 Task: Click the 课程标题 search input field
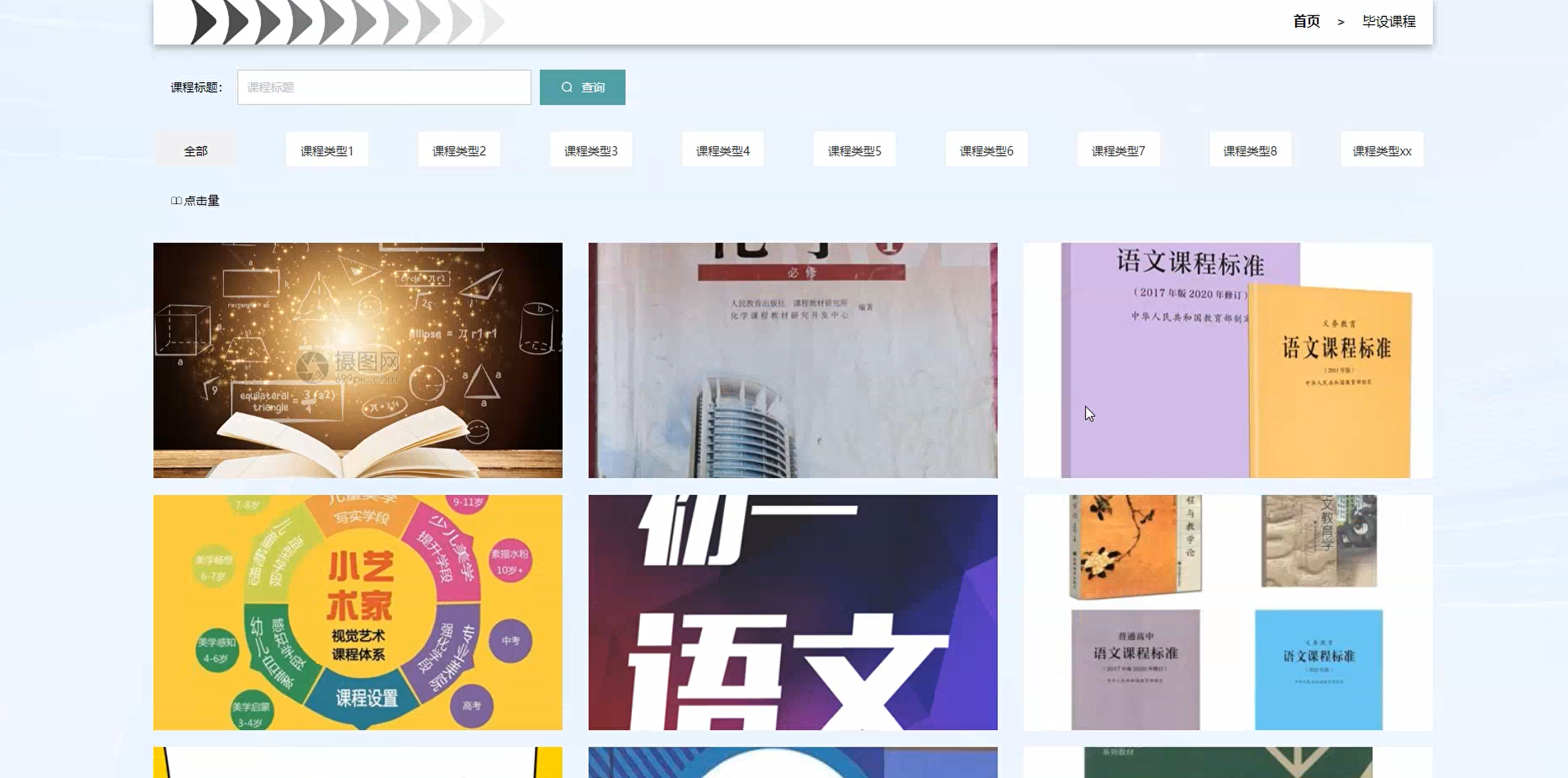384,87
